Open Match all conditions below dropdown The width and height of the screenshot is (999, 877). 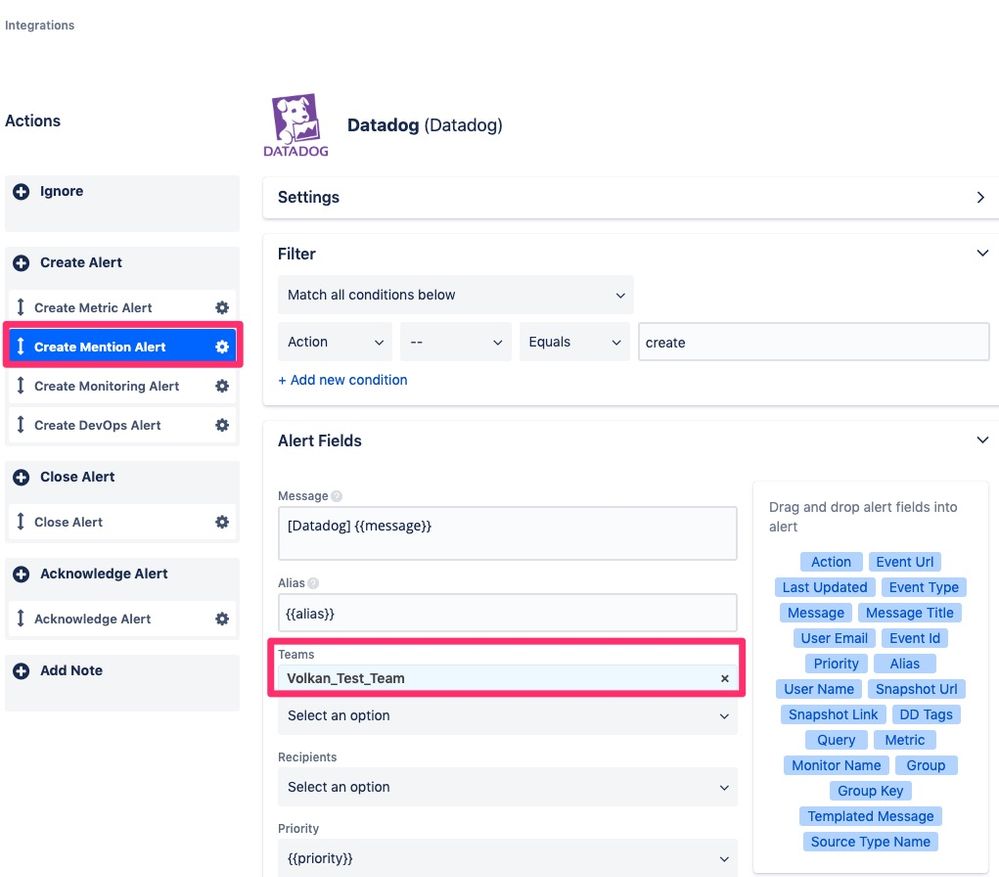(x=456, y=295)
